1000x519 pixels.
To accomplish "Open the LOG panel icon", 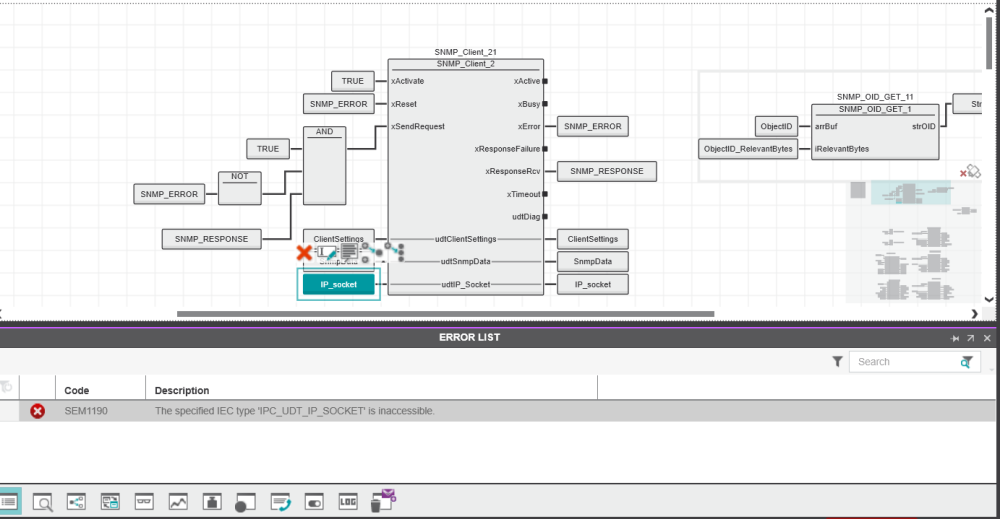I will click(348, 502).
